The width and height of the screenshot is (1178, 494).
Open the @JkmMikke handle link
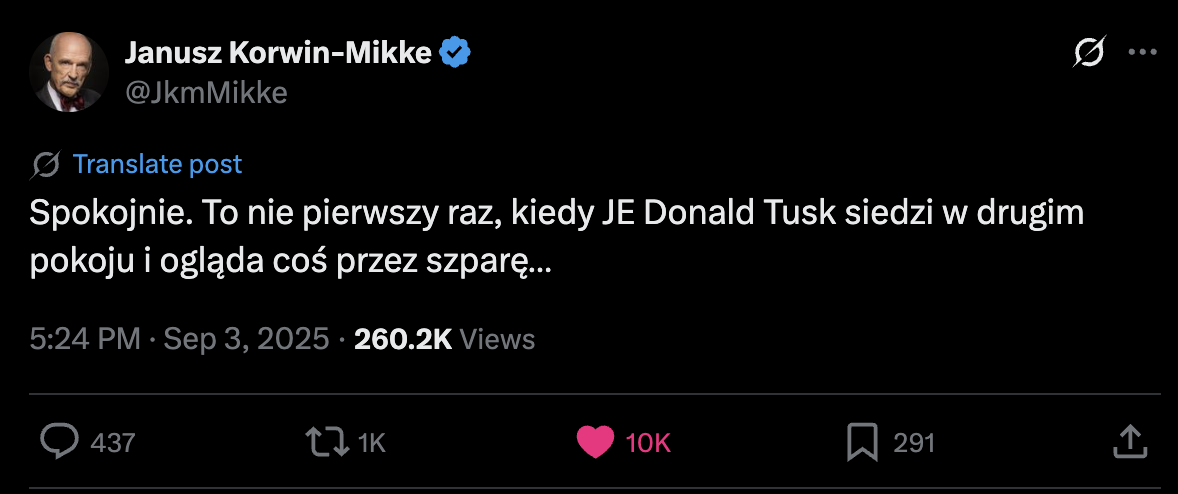click(206, 93)
